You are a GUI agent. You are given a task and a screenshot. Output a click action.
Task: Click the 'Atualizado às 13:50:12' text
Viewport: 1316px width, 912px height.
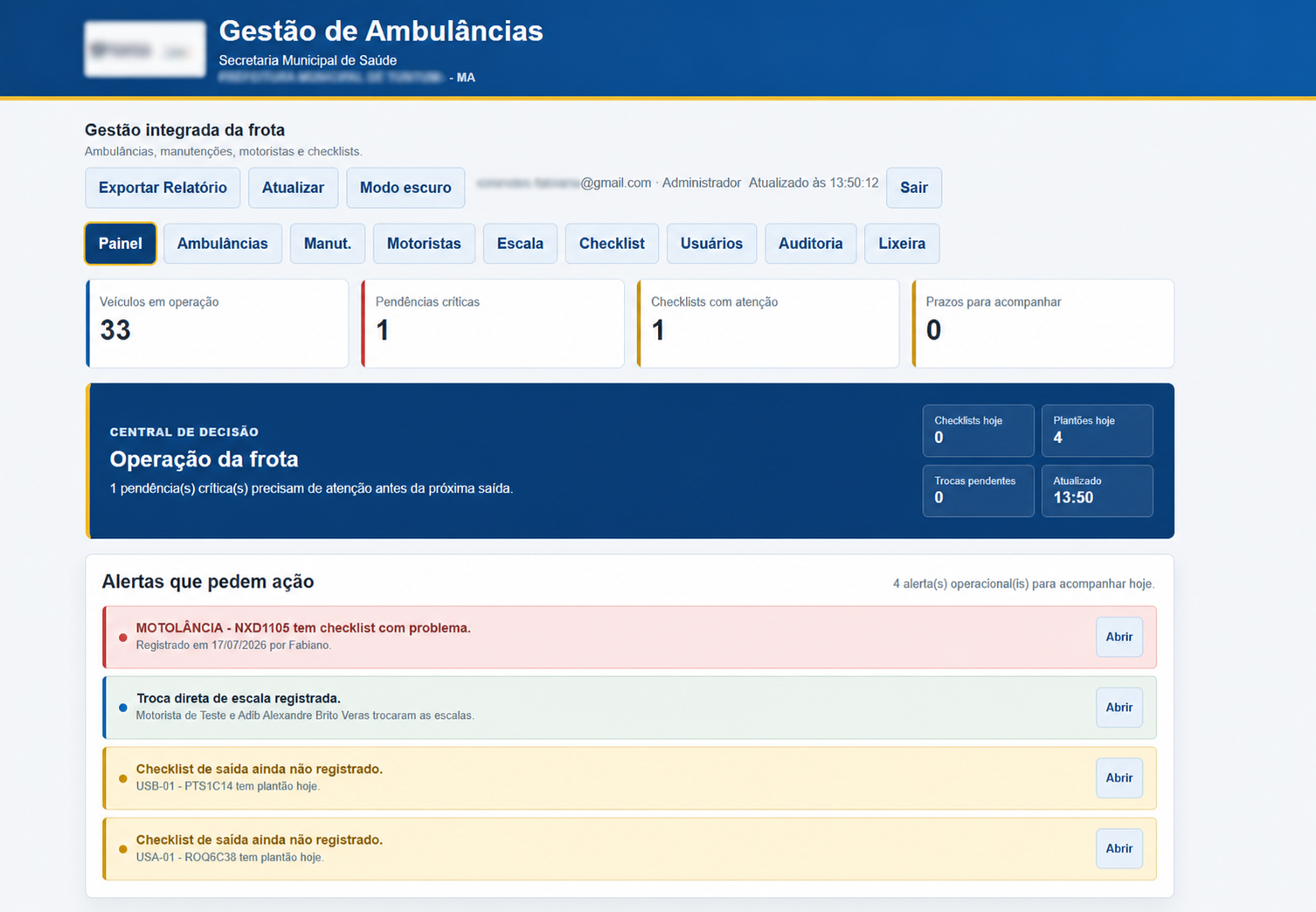814,183
